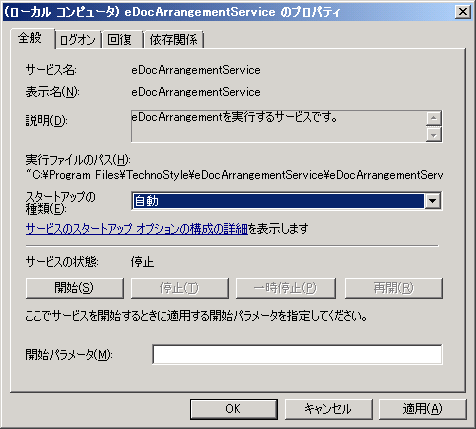Click the greyed-out 停止(T) button
This screenshot has height=429, width=476.
[180, 288]
